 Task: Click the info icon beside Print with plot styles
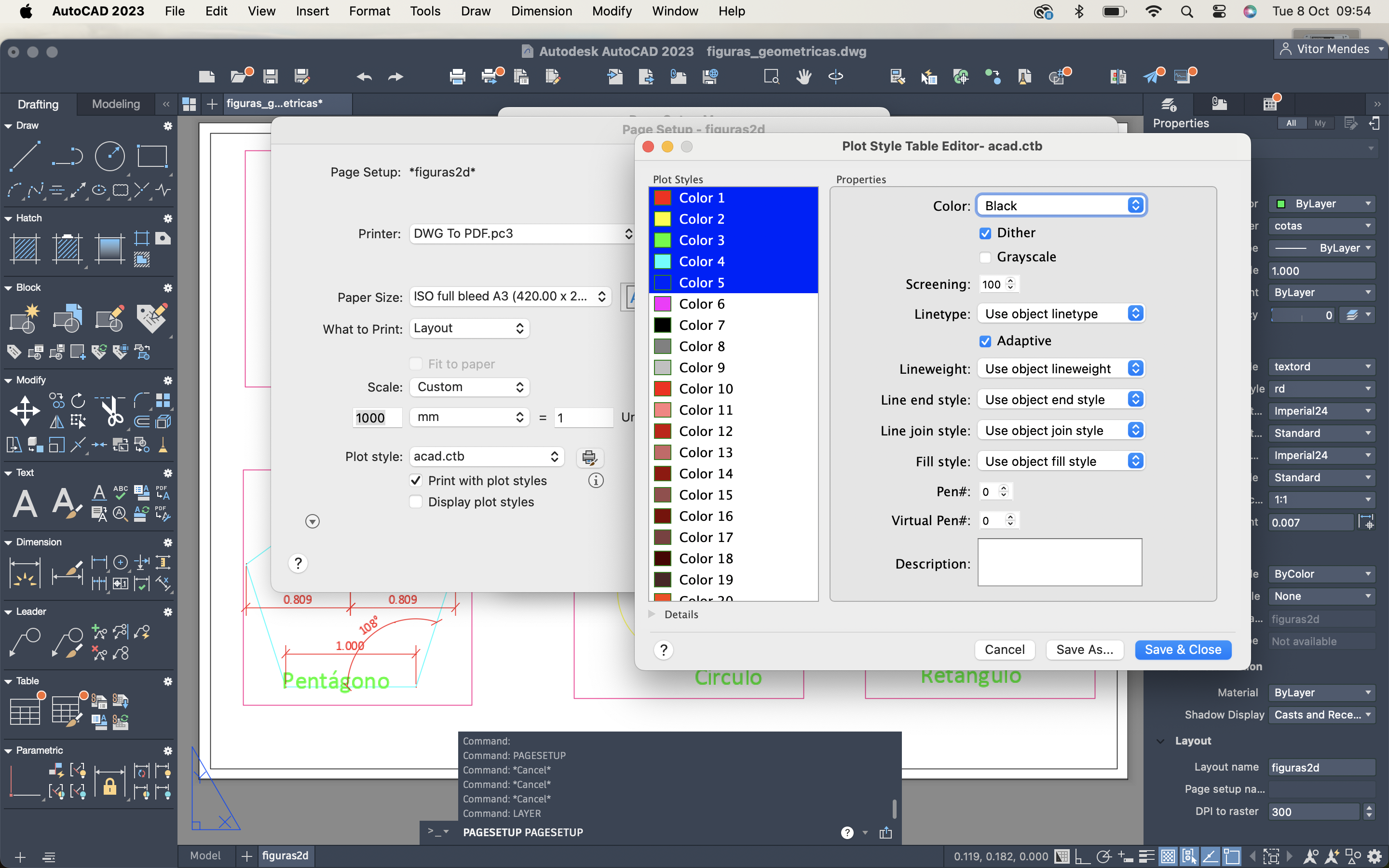[x=596, y=480]
